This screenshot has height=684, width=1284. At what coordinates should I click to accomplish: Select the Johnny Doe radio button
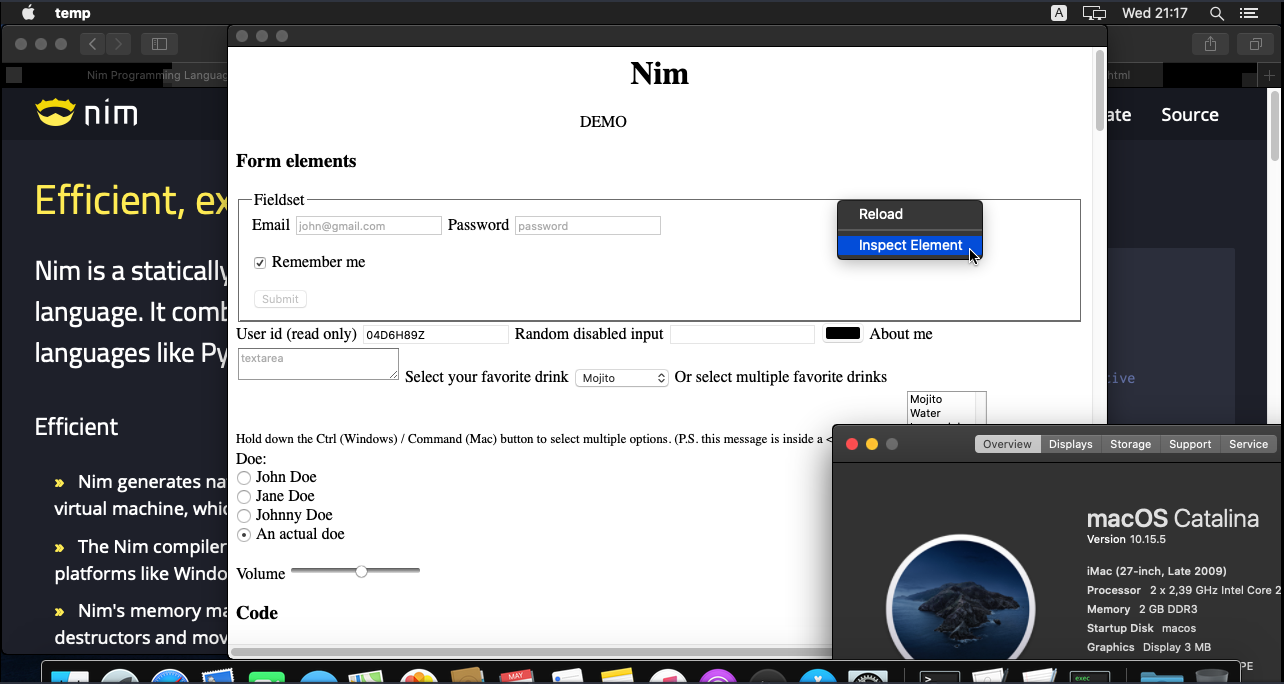click(244, 516)
